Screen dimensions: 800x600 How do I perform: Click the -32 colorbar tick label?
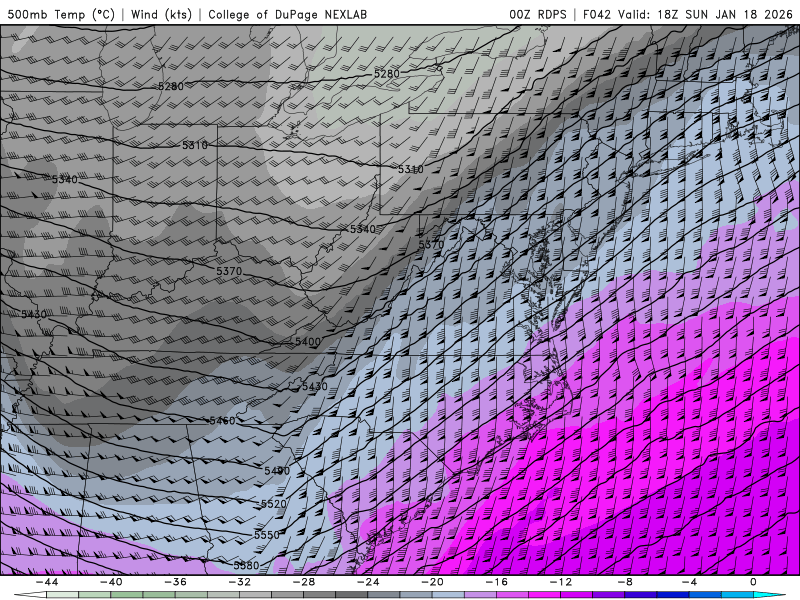coord(239,582)
